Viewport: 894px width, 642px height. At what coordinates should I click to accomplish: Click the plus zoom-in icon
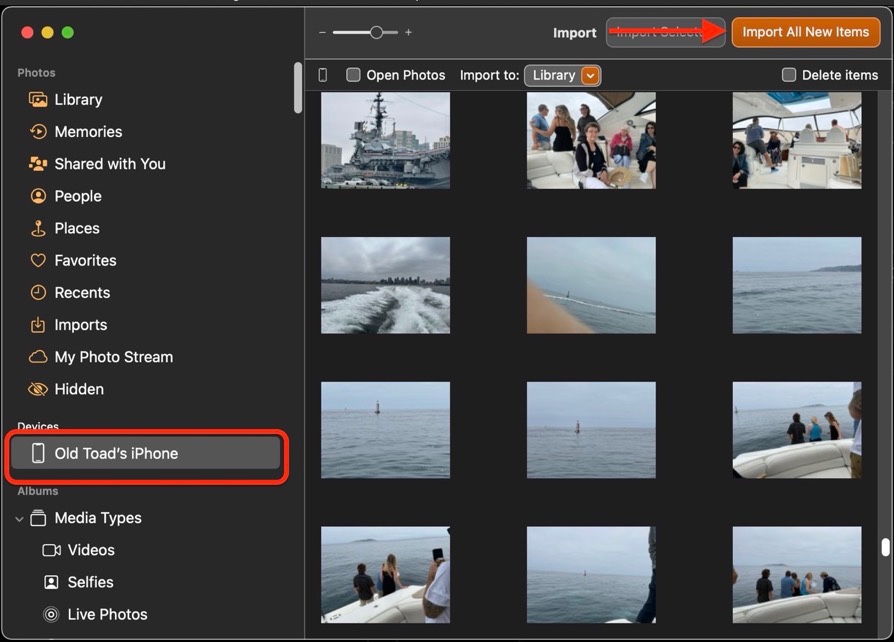coord(408,32)
